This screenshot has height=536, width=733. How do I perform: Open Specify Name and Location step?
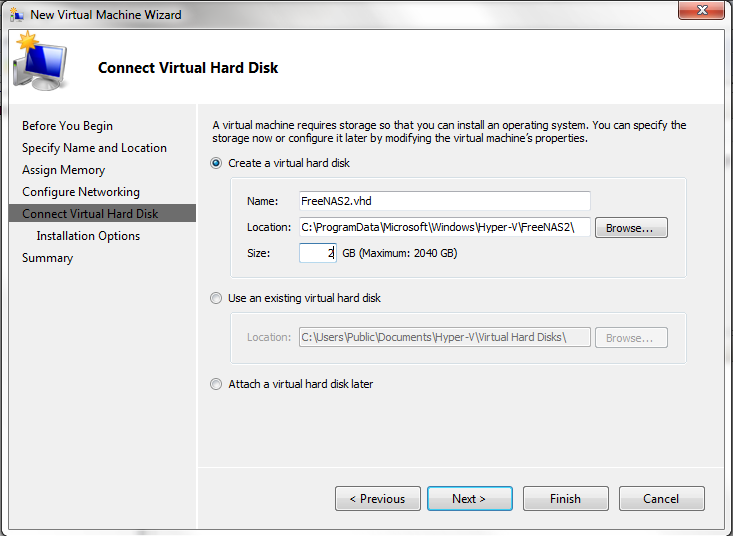click(x=94, y=148)
